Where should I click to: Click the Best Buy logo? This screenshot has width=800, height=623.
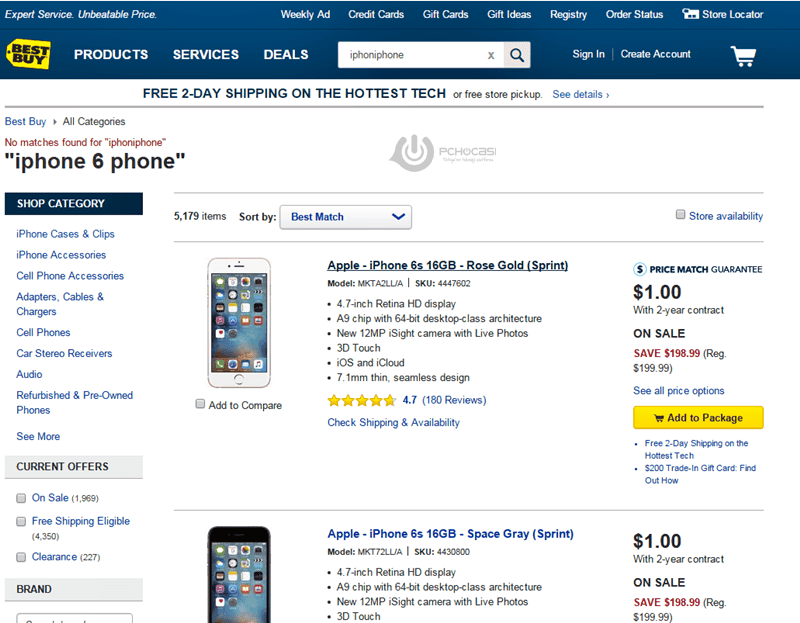tap(32, 53)
